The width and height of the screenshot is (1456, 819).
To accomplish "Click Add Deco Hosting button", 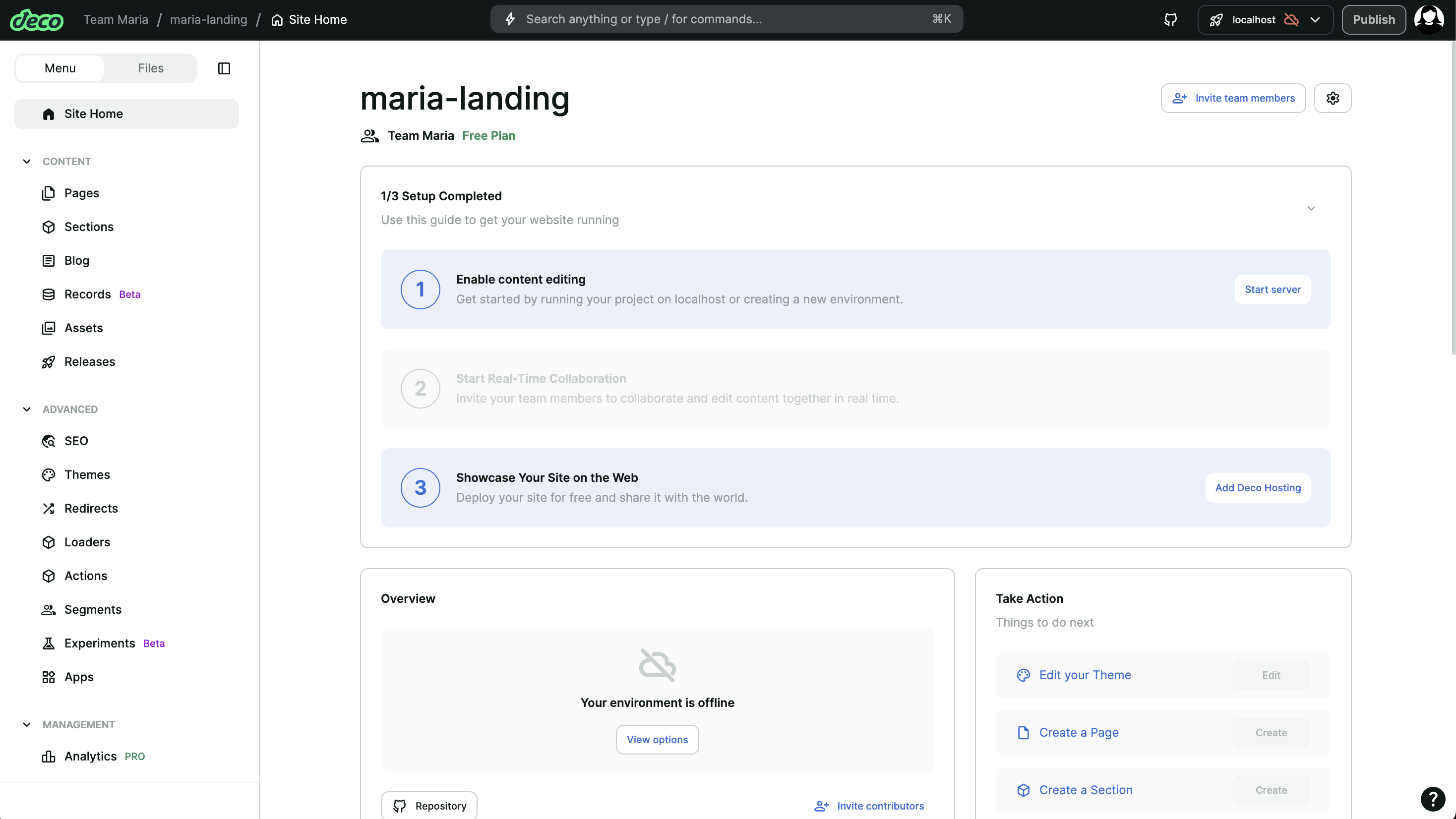I will 1258,488.
